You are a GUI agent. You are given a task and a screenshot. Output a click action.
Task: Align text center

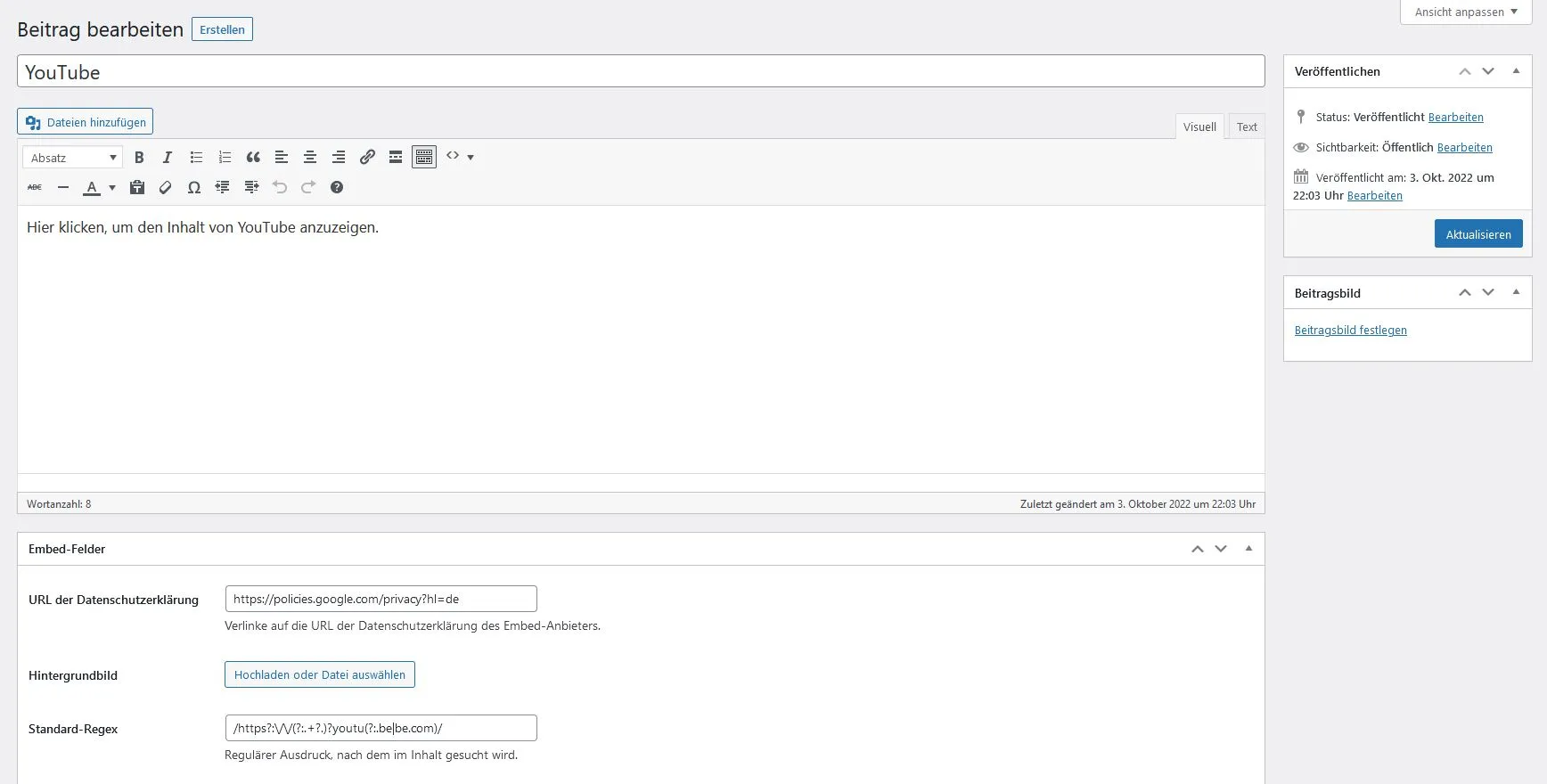310,158
